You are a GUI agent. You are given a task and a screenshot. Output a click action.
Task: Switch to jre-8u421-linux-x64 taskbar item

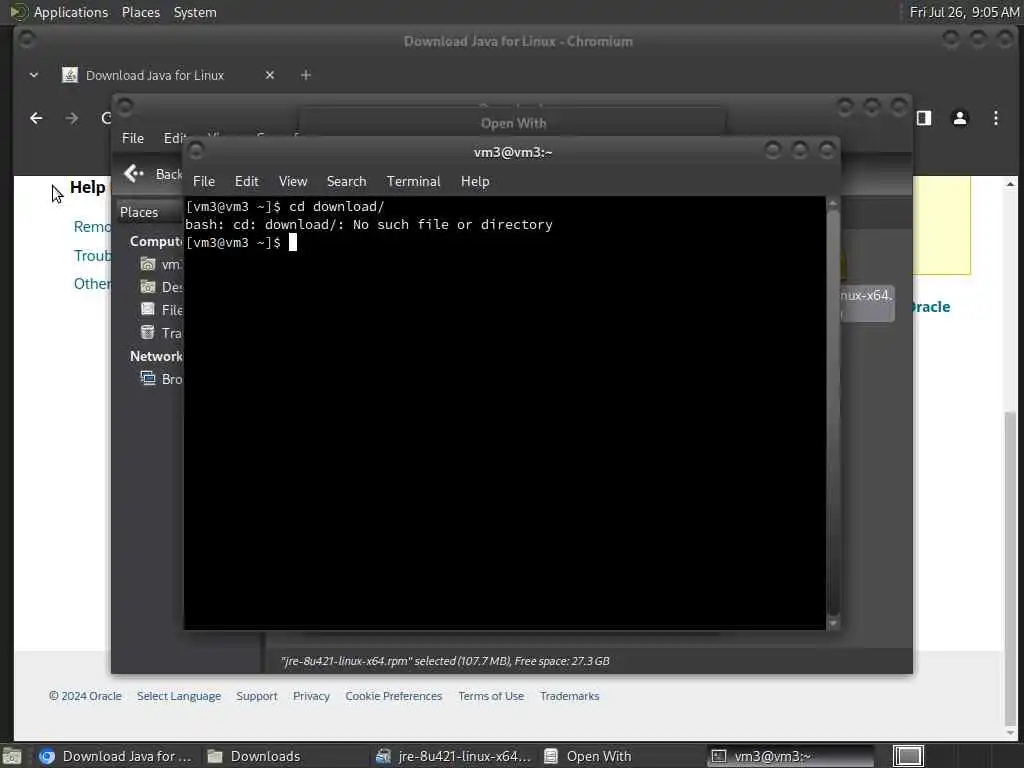455,756
